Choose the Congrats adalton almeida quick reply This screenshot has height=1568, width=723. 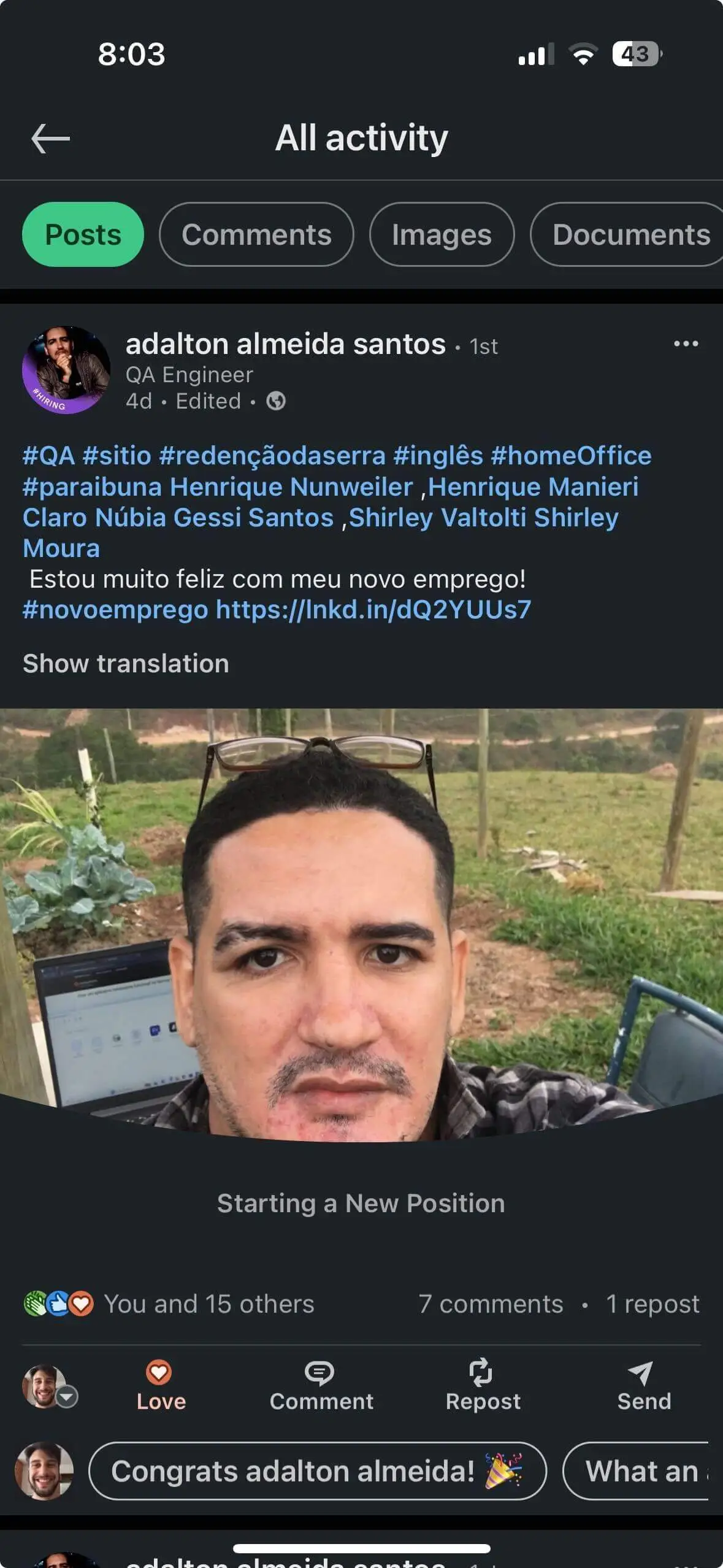click(x=318, y=1471)
